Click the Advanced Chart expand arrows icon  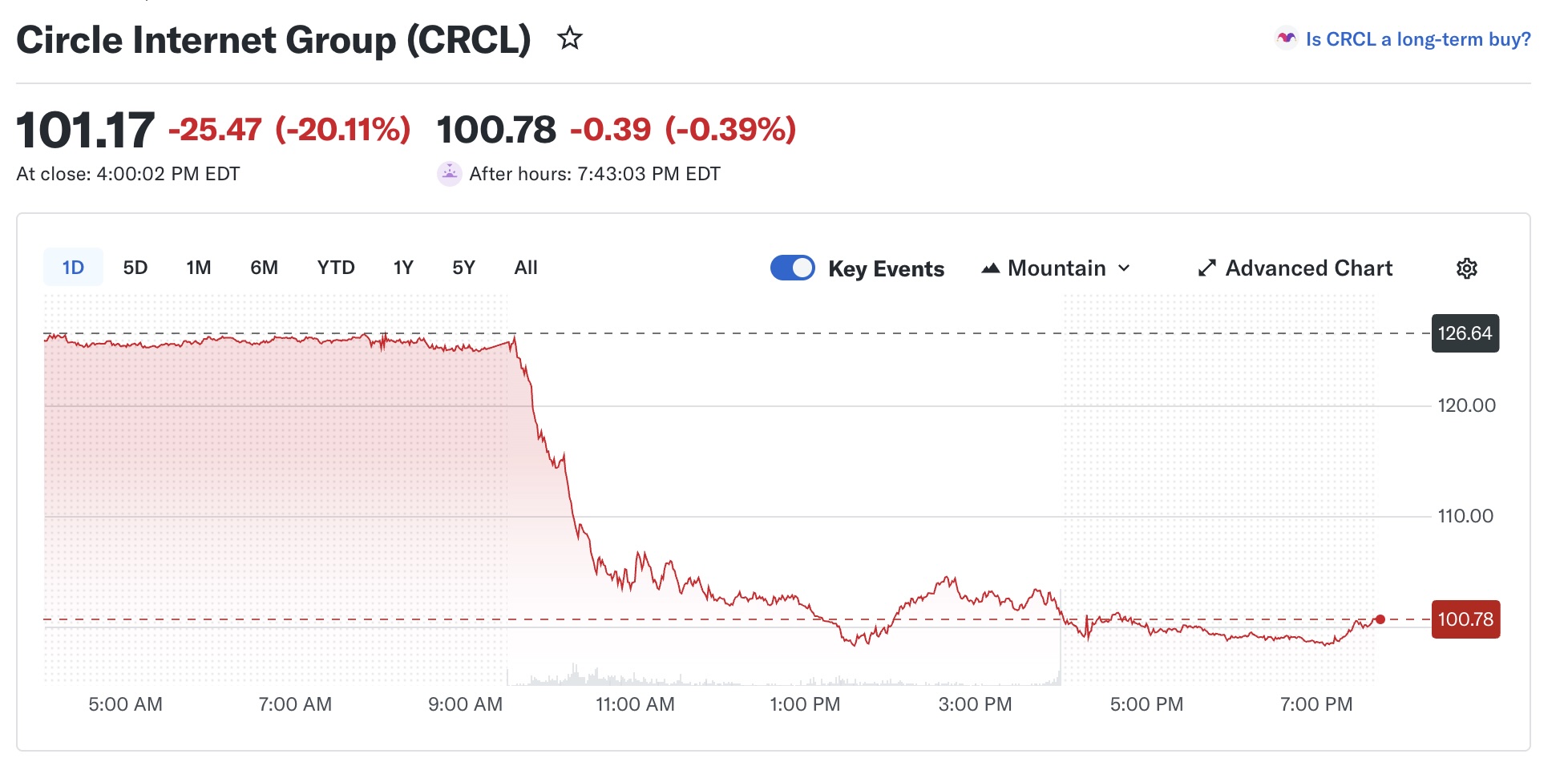point(1207,268)
